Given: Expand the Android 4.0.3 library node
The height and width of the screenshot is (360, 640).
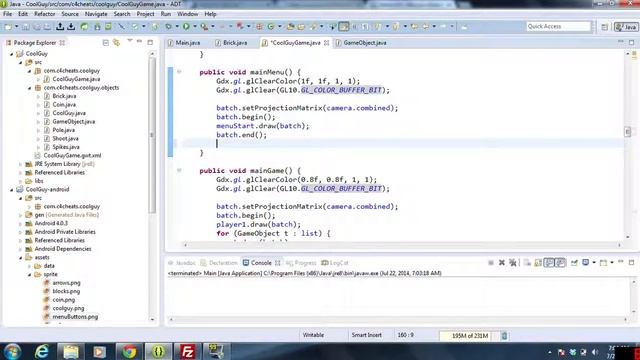Looking at the screenshot, I should (x=21, y=223).
